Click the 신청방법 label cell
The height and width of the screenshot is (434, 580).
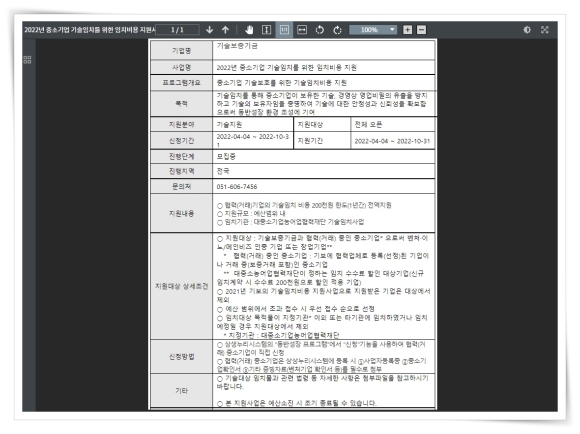click(x=181, y=357)
